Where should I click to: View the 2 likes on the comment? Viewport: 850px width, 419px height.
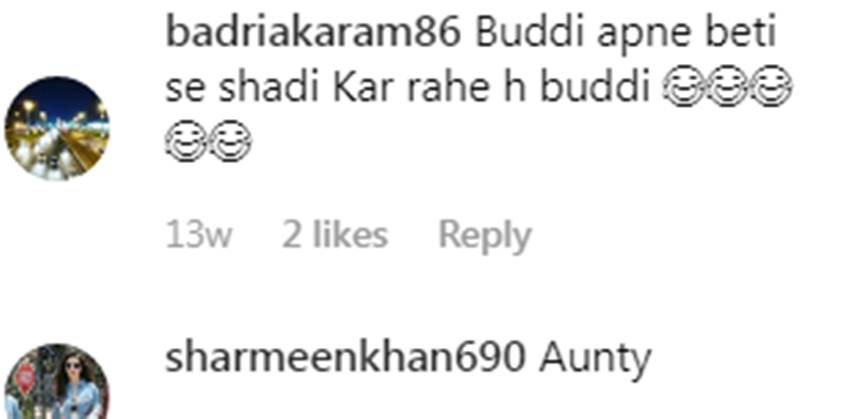click(x=335, y=235)
